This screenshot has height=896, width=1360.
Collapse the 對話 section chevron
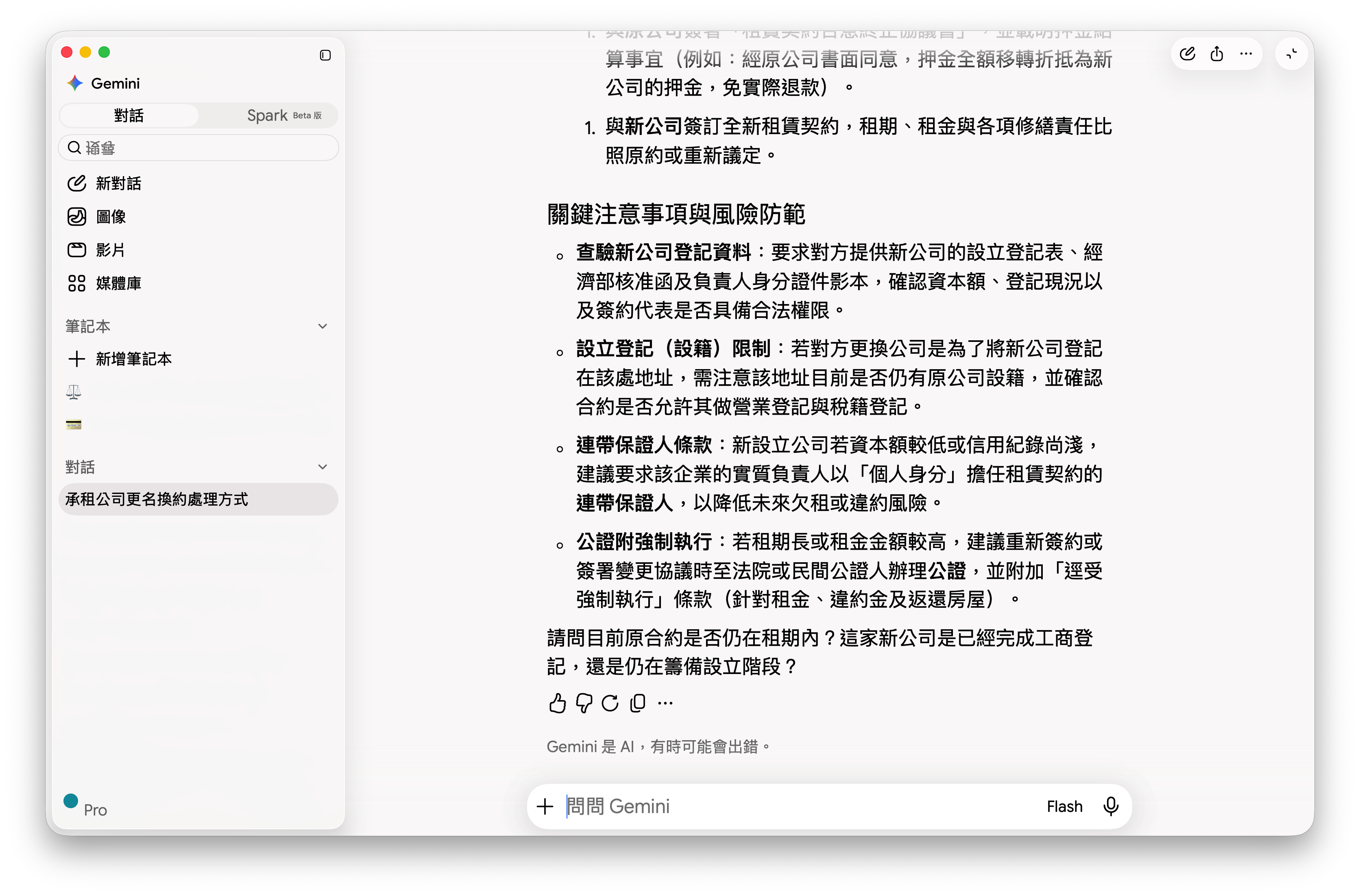323,467
